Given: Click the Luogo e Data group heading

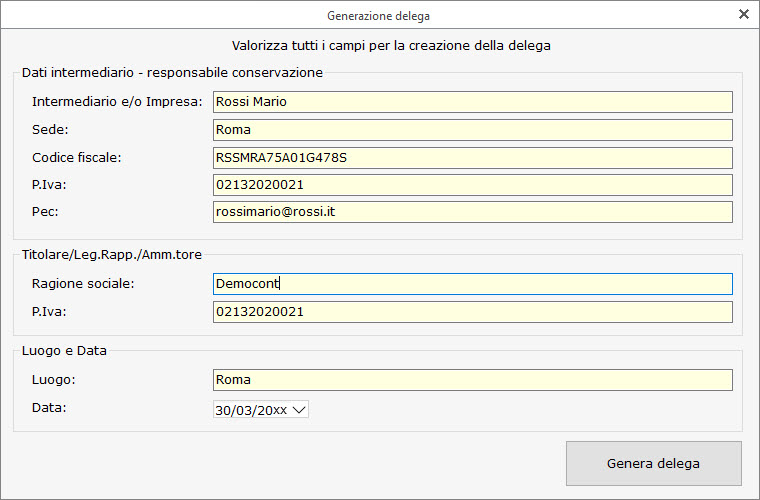Looking at the screenshot, I should 64,350.
